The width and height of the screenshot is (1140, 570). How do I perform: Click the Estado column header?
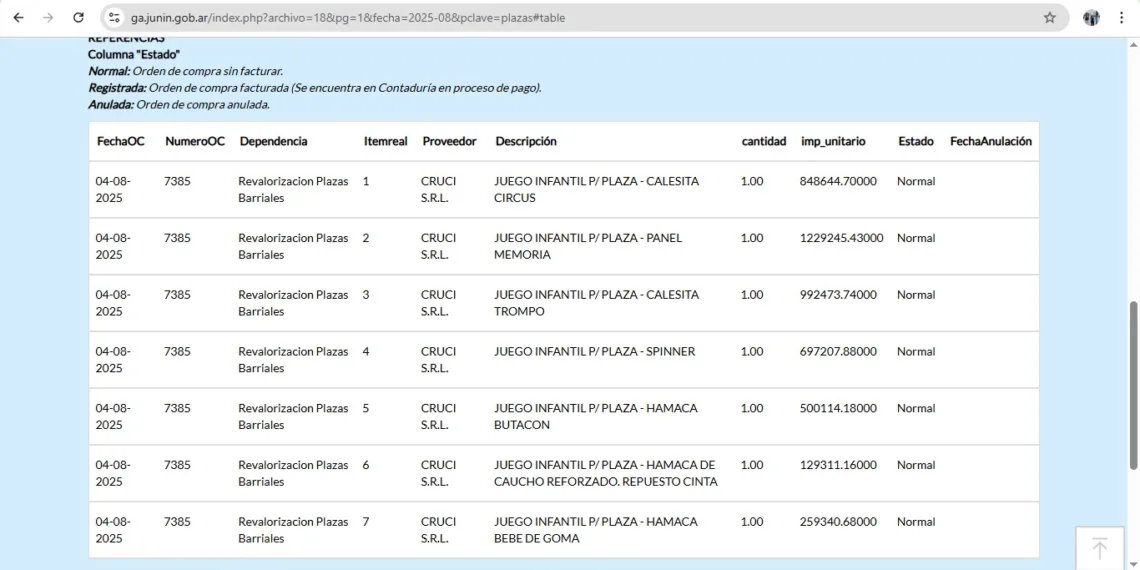(x=915, y=141)
